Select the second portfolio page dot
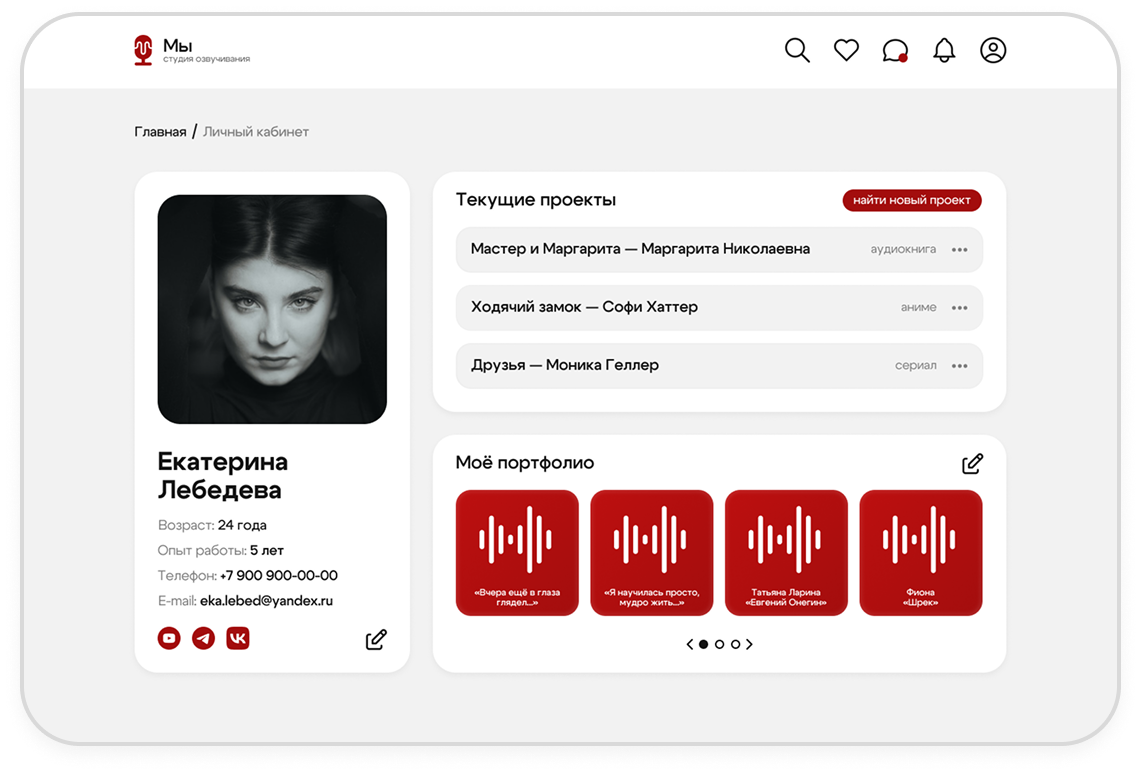1141x774 pixels. [x=719, y=645]
